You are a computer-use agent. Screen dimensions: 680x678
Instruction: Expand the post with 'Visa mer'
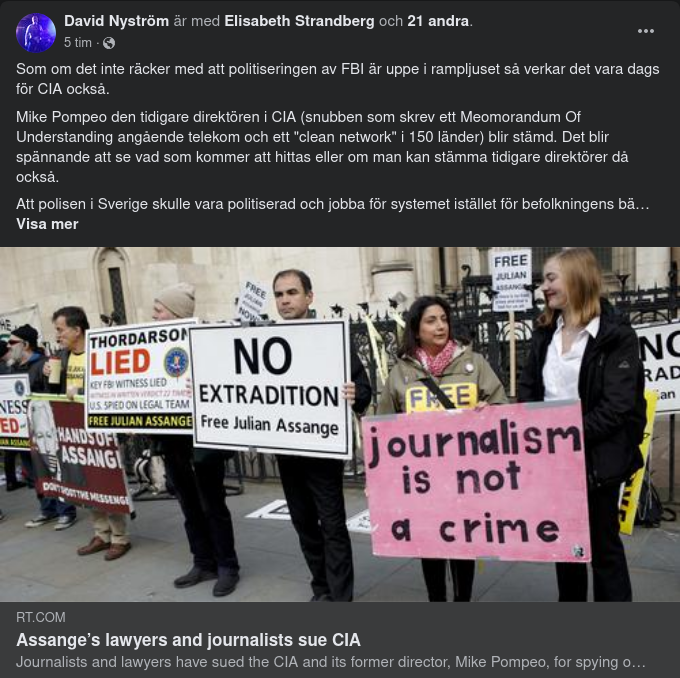click(47, 224)
